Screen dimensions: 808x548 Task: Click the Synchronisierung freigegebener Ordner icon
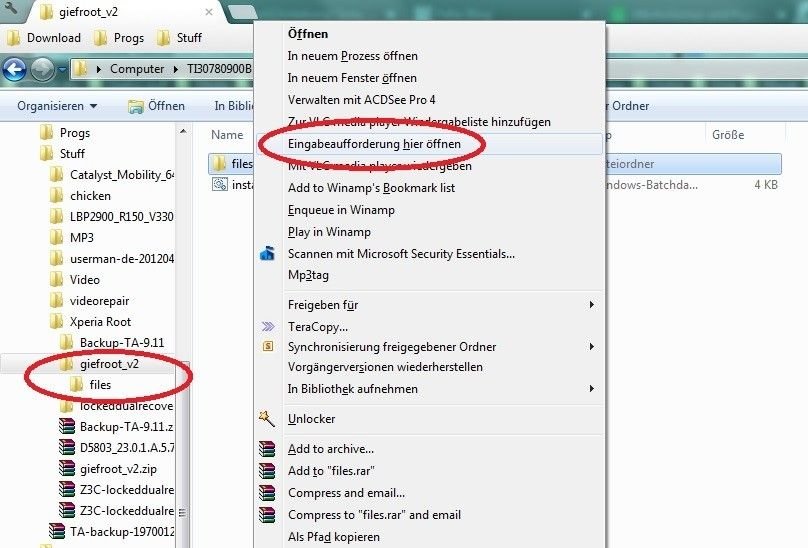(268, 346)
